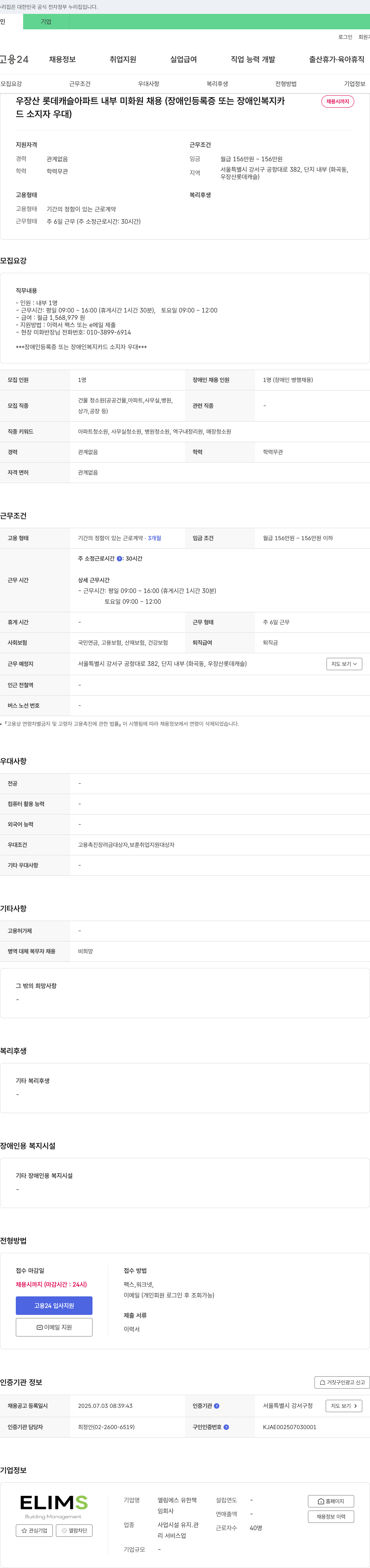The image size is (370, 1568).
Task: Open 지도 보기 for 서울특별시 강서구청
Action: point(344,1406)
